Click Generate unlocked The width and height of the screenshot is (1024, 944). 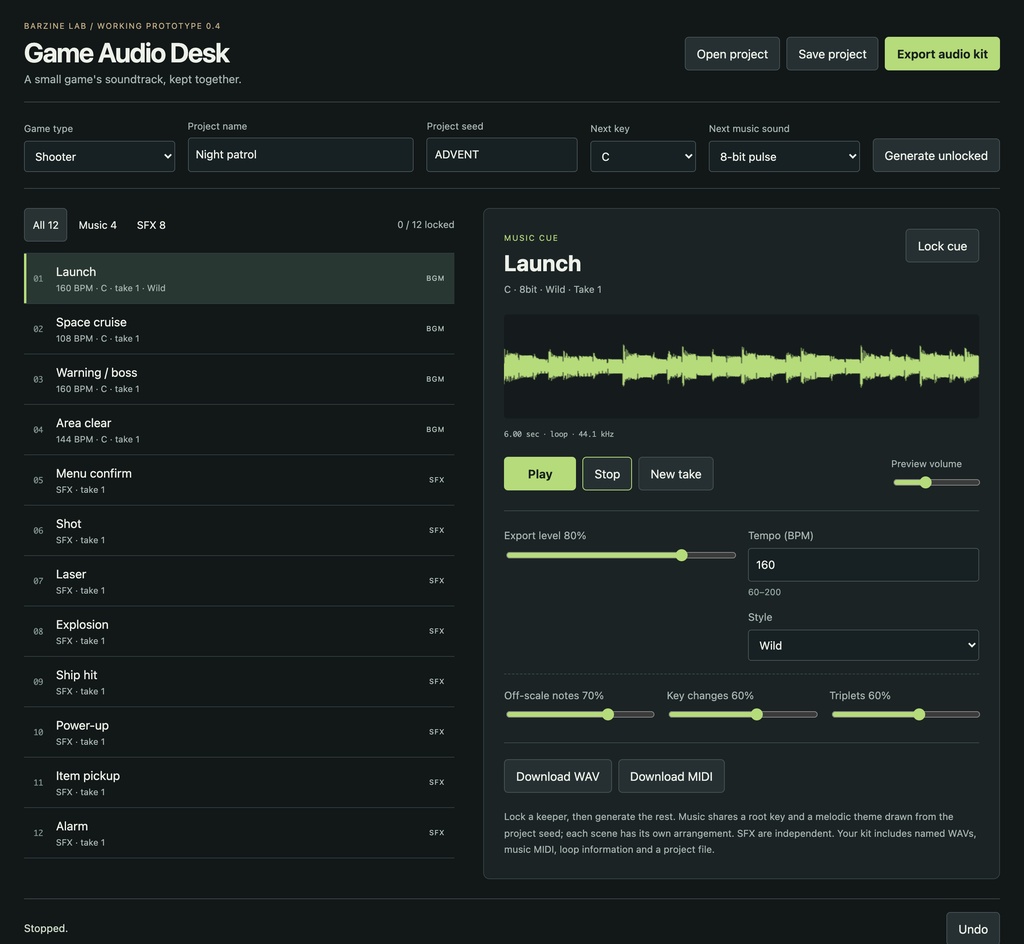pos(936,155)
